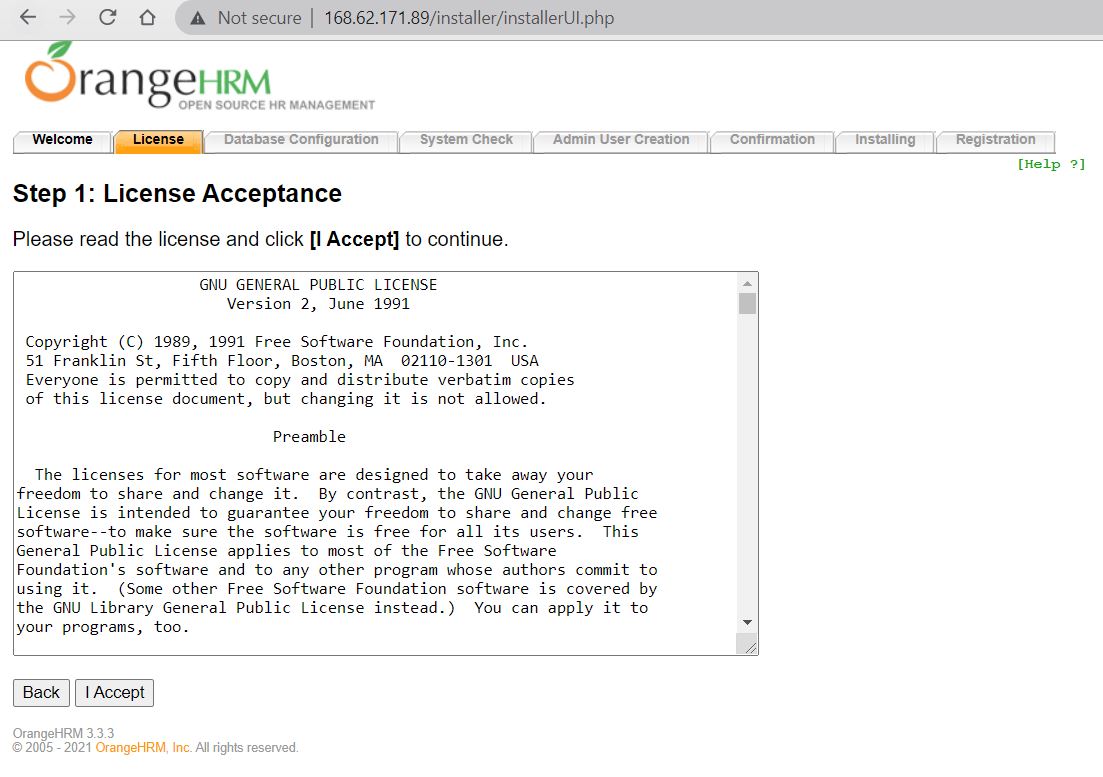The width and height of the screenshot is (1103, 777).
Task: Open the green Help link
Action: coord(1050,164)
